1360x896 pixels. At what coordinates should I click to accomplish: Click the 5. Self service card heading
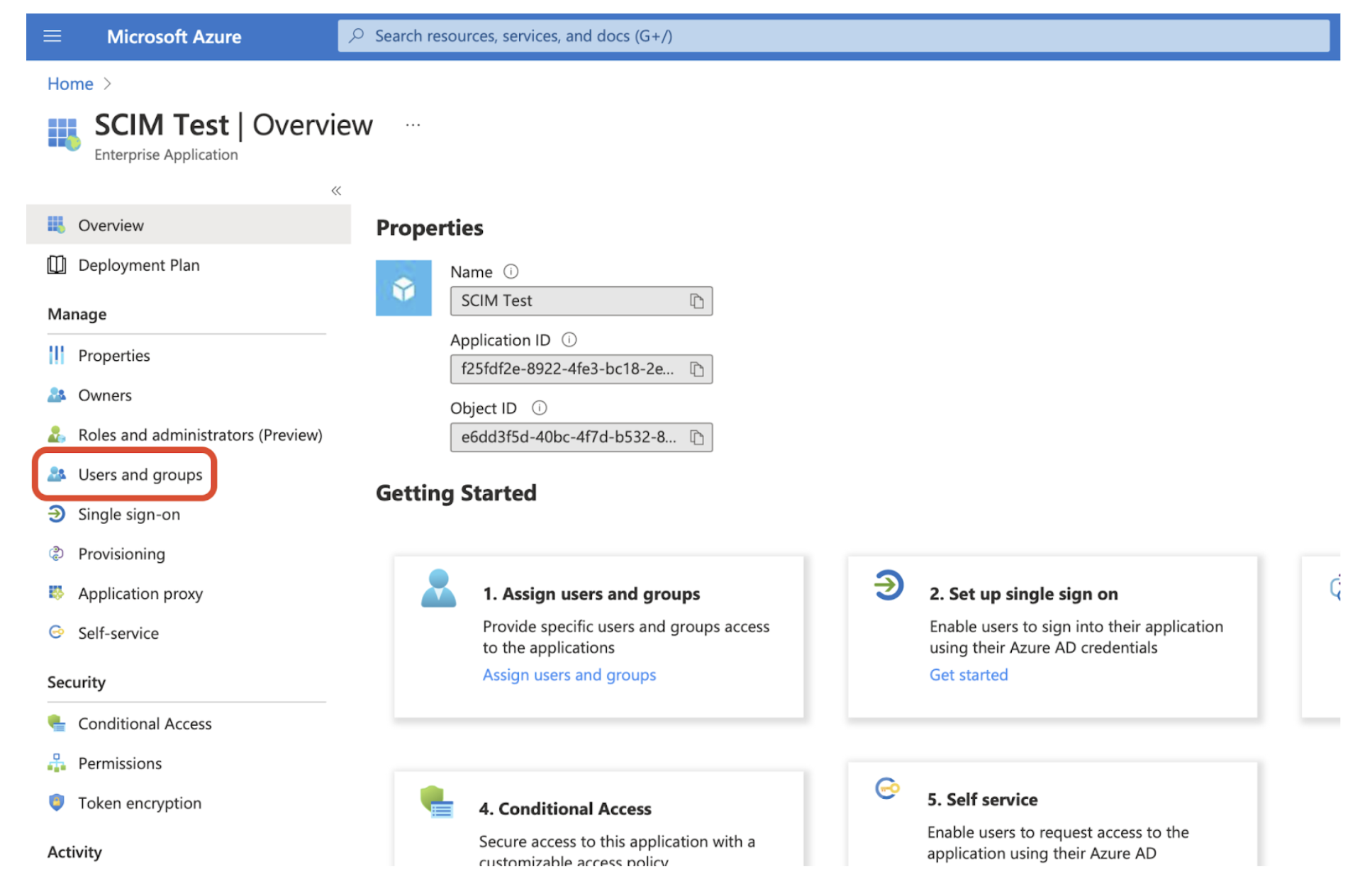(x=983, y=800)
